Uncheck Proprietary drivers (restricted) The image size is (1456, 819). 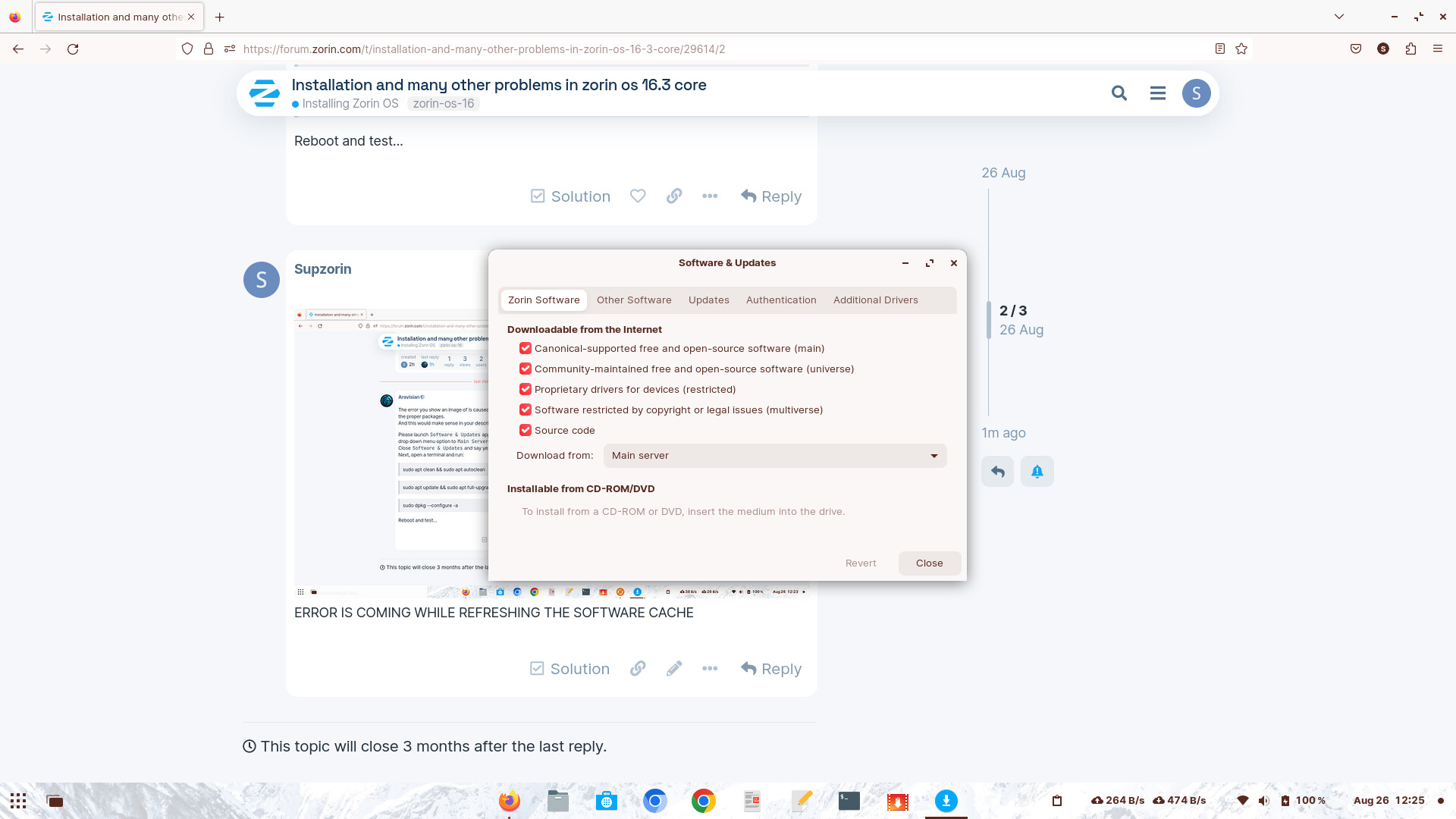point(525,389)
